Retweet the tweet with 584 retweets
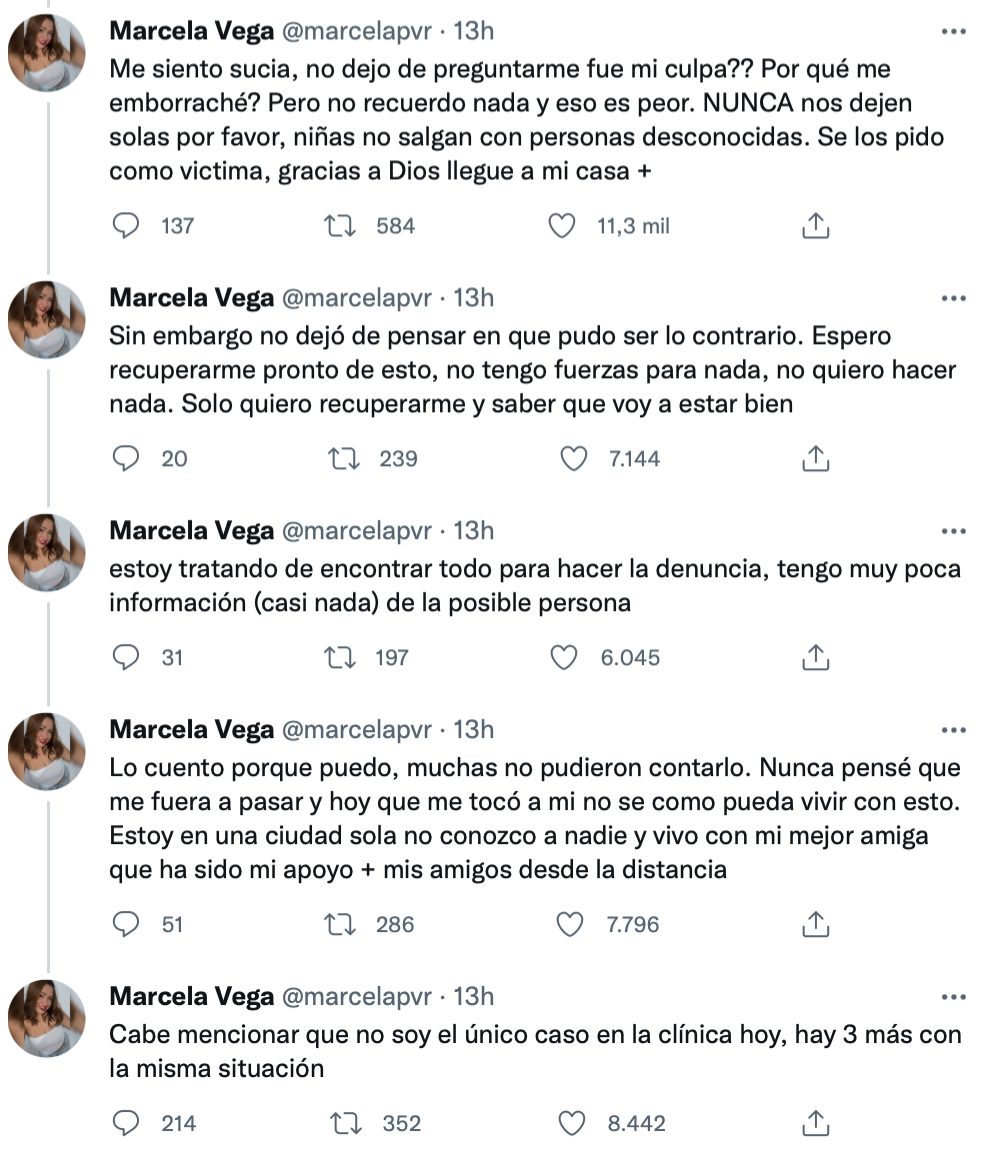994x1150 pixels. coord(341,226)
